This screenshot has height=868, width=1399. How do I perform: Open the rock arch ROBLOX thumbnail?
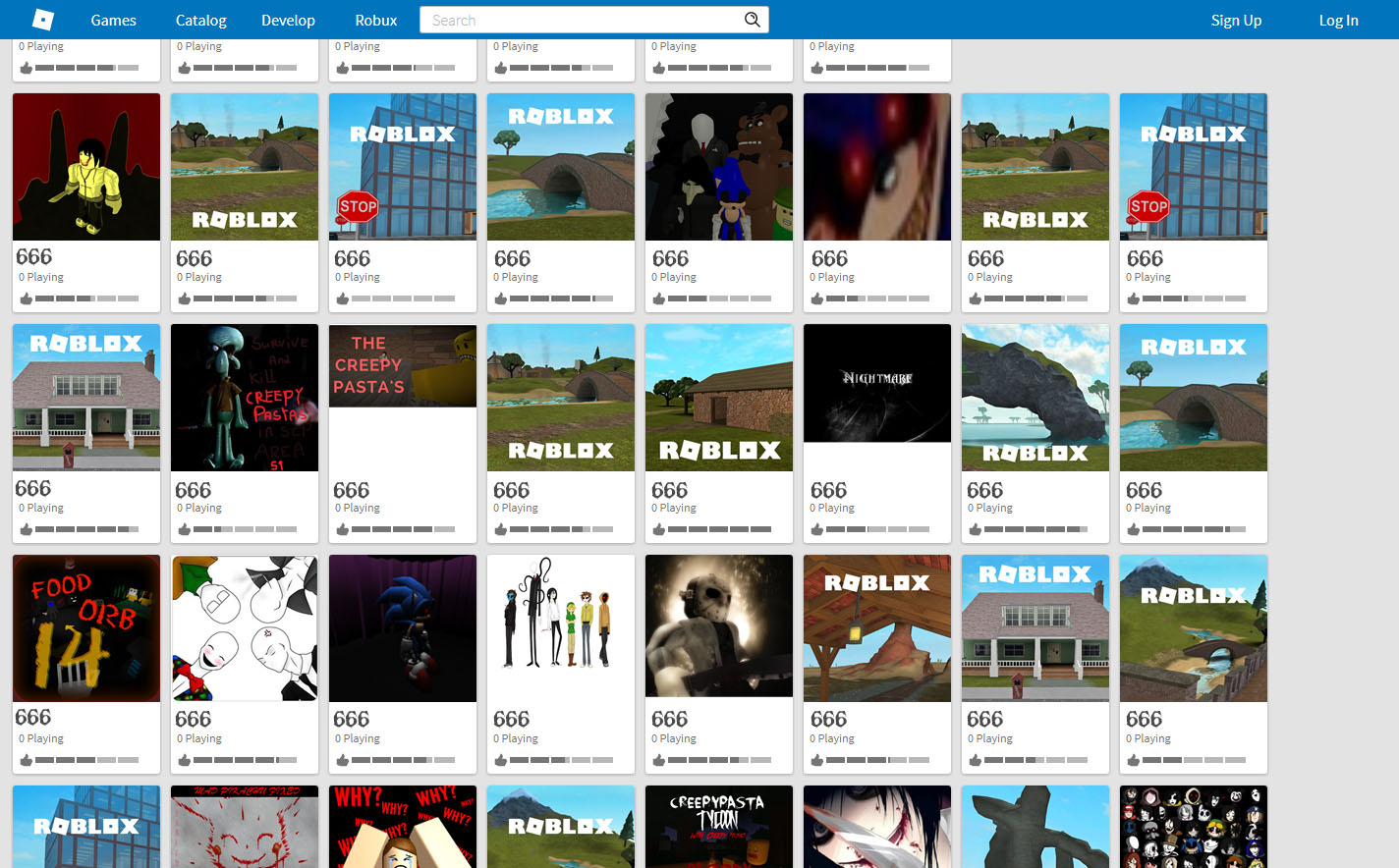pyautogui.click(x=1035, y=398)
